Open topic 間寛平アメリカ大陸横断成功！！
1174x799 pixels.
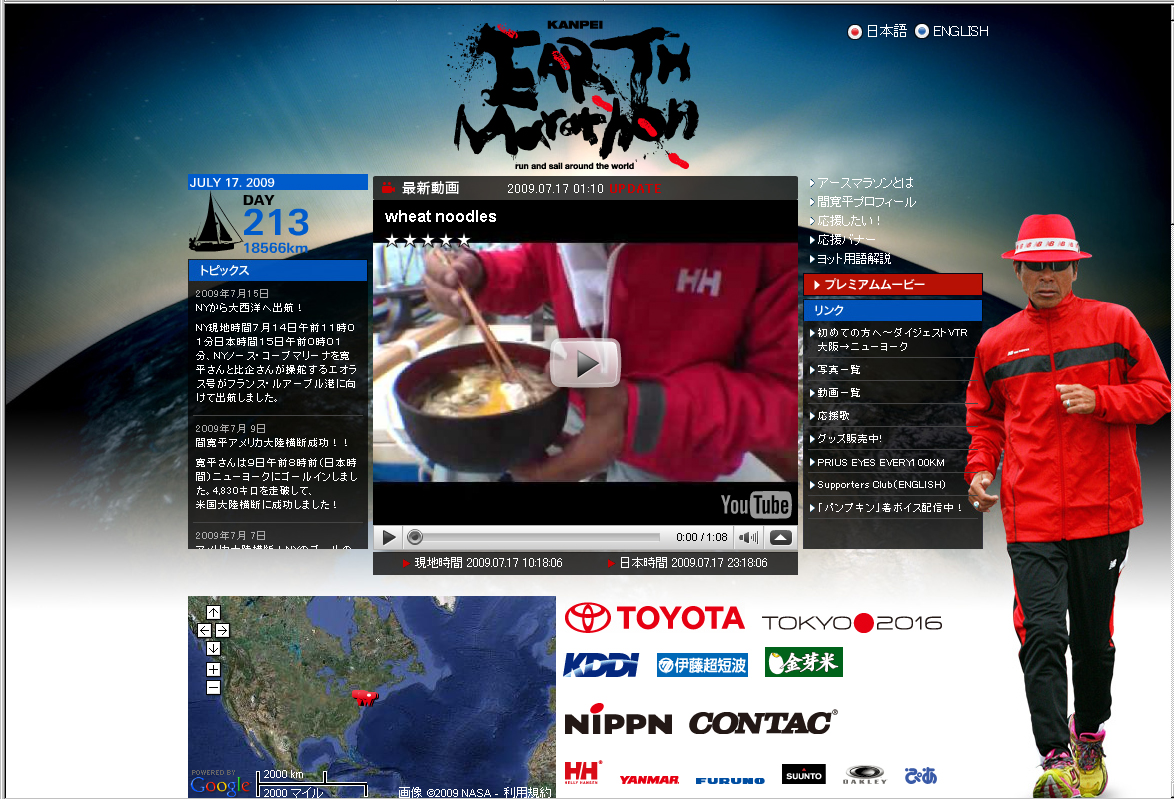click(272, 443)
